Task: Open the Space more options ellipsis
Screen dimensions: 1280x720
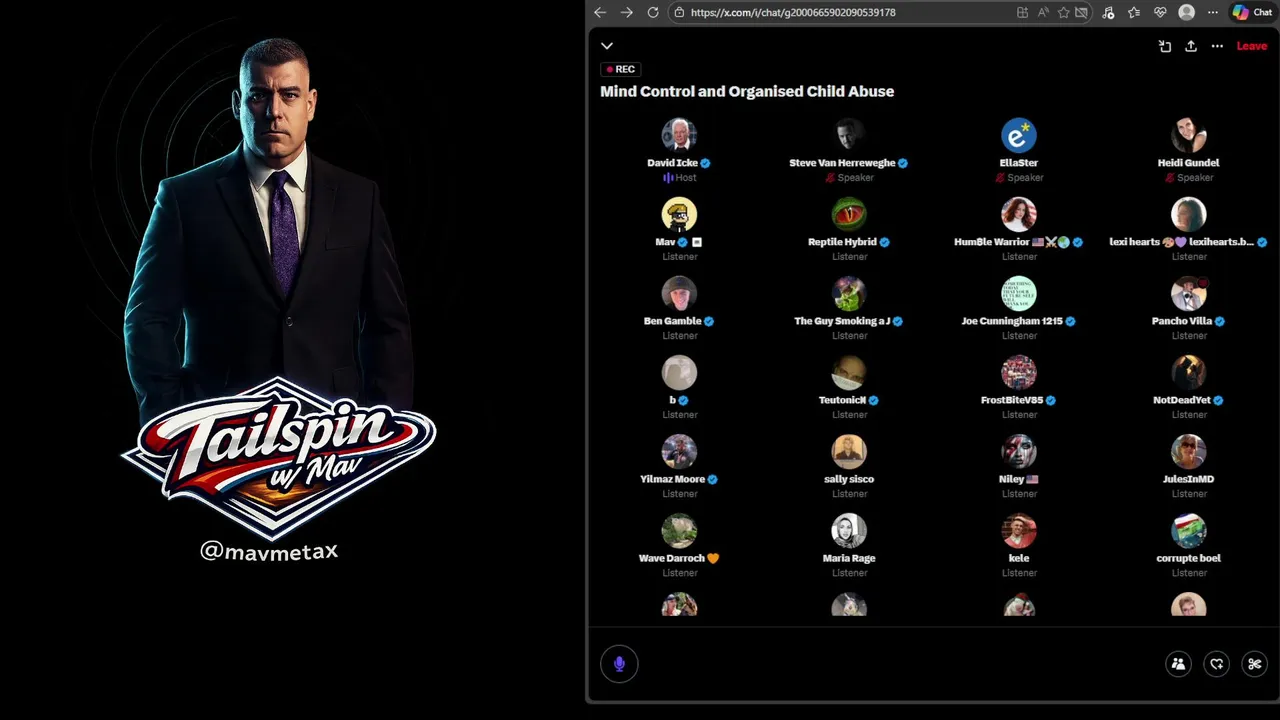Action: tap(1217, 46)
